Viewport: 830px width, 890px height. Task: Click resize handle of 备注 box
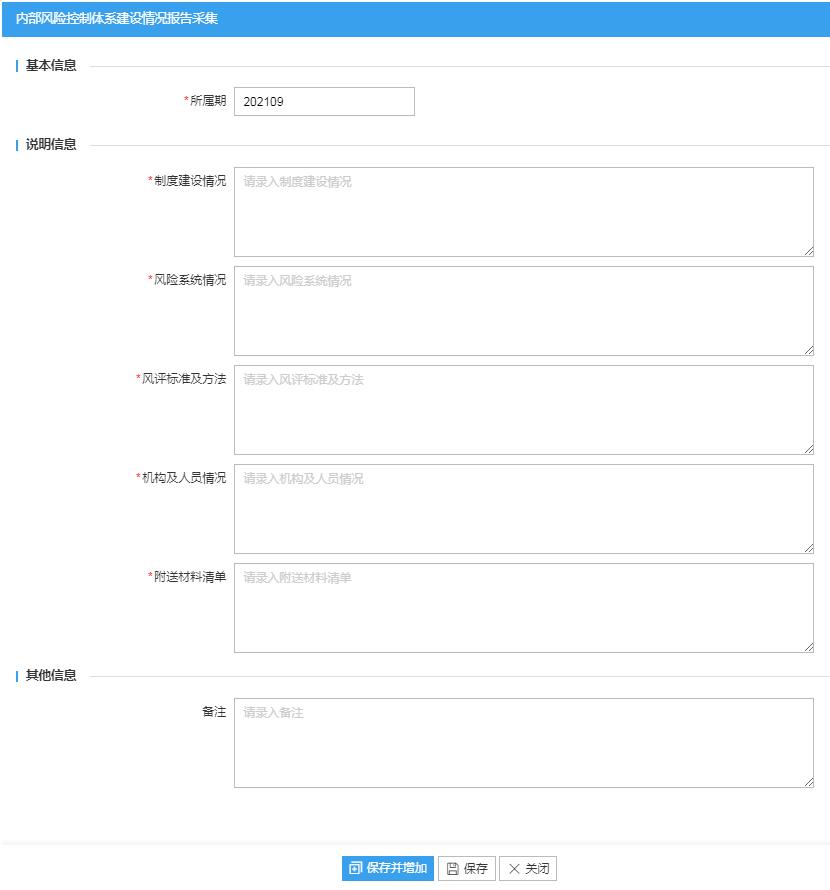pos(809,783)
